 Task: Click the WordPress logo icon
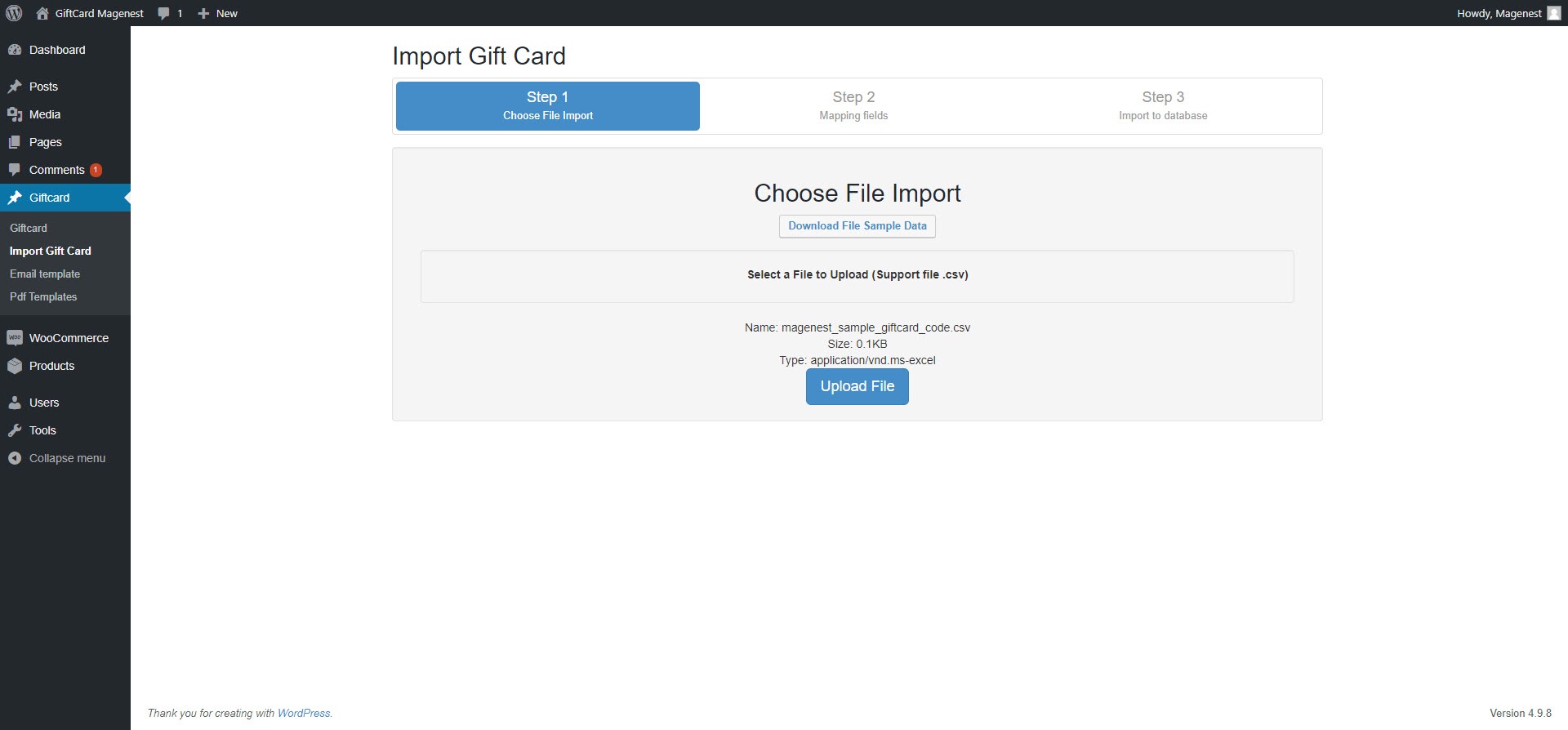14,13
